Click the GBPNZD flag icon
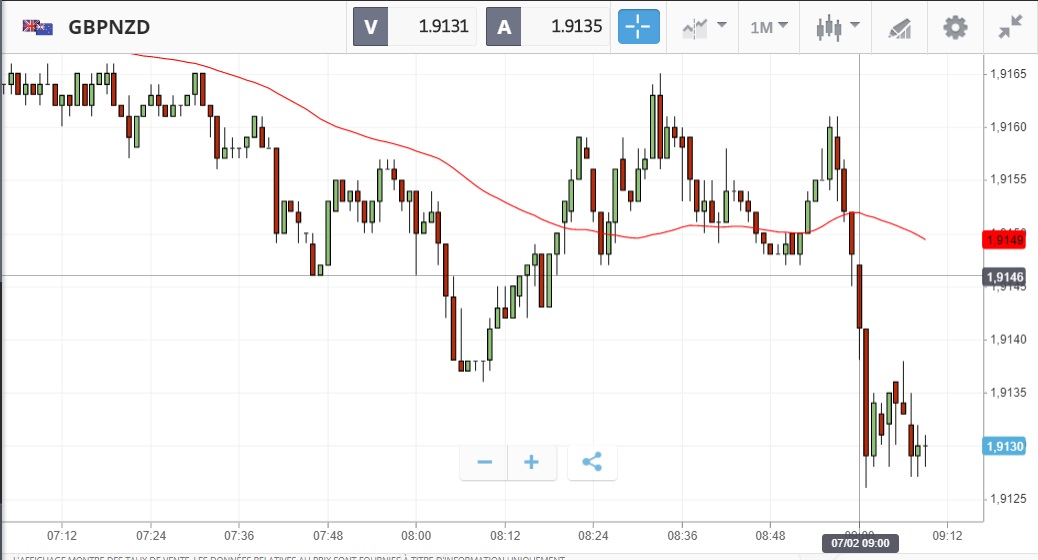1038x560 pixels. click(38, 27)
